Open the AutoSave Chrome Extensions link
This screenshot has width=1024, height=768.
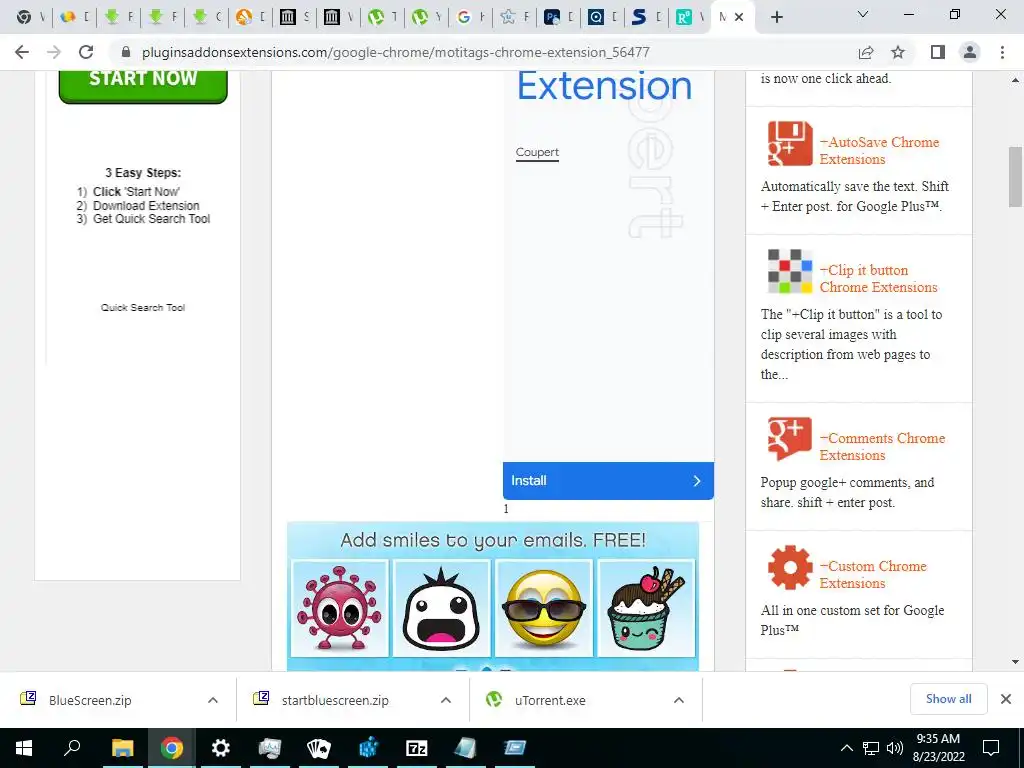[x=879, y=151]
